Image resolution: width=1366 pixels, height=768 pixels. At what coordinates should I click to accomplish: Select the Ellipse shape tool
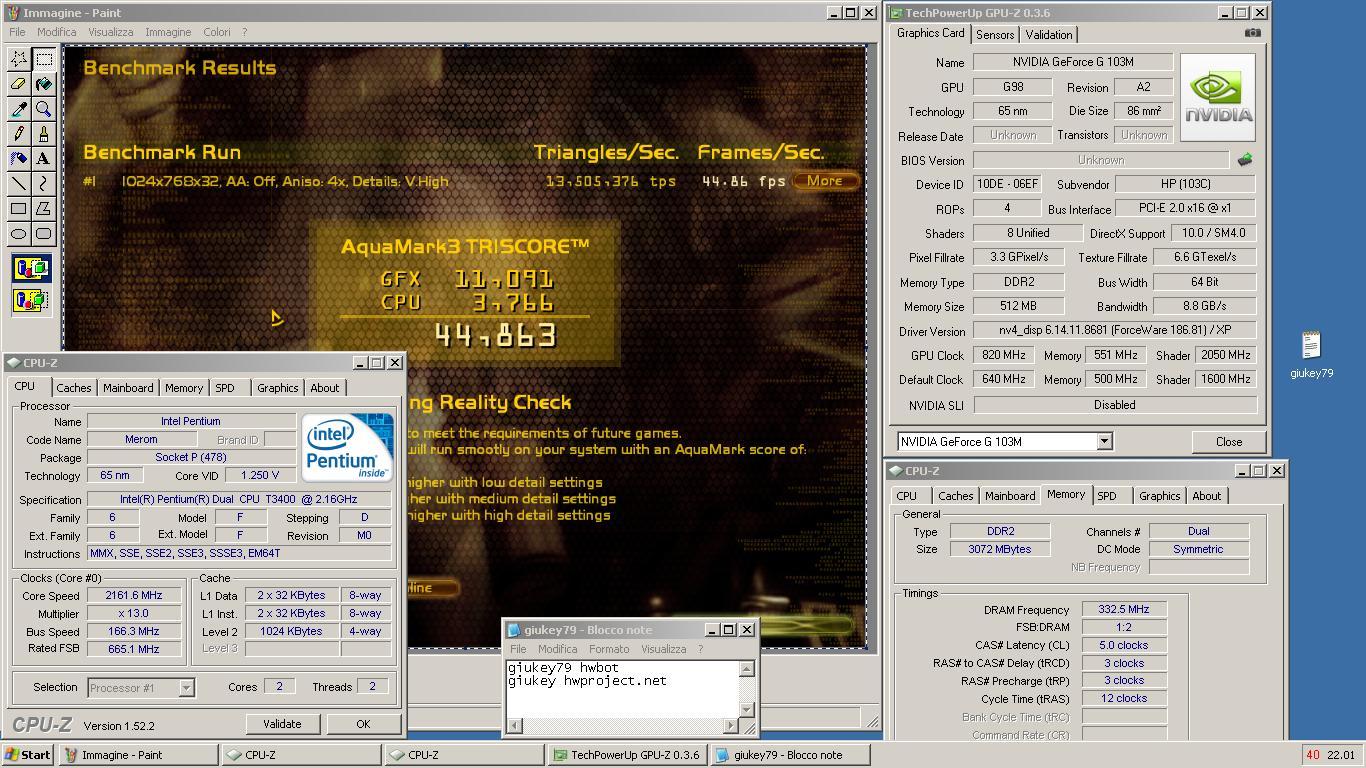(x=19, y=234)
